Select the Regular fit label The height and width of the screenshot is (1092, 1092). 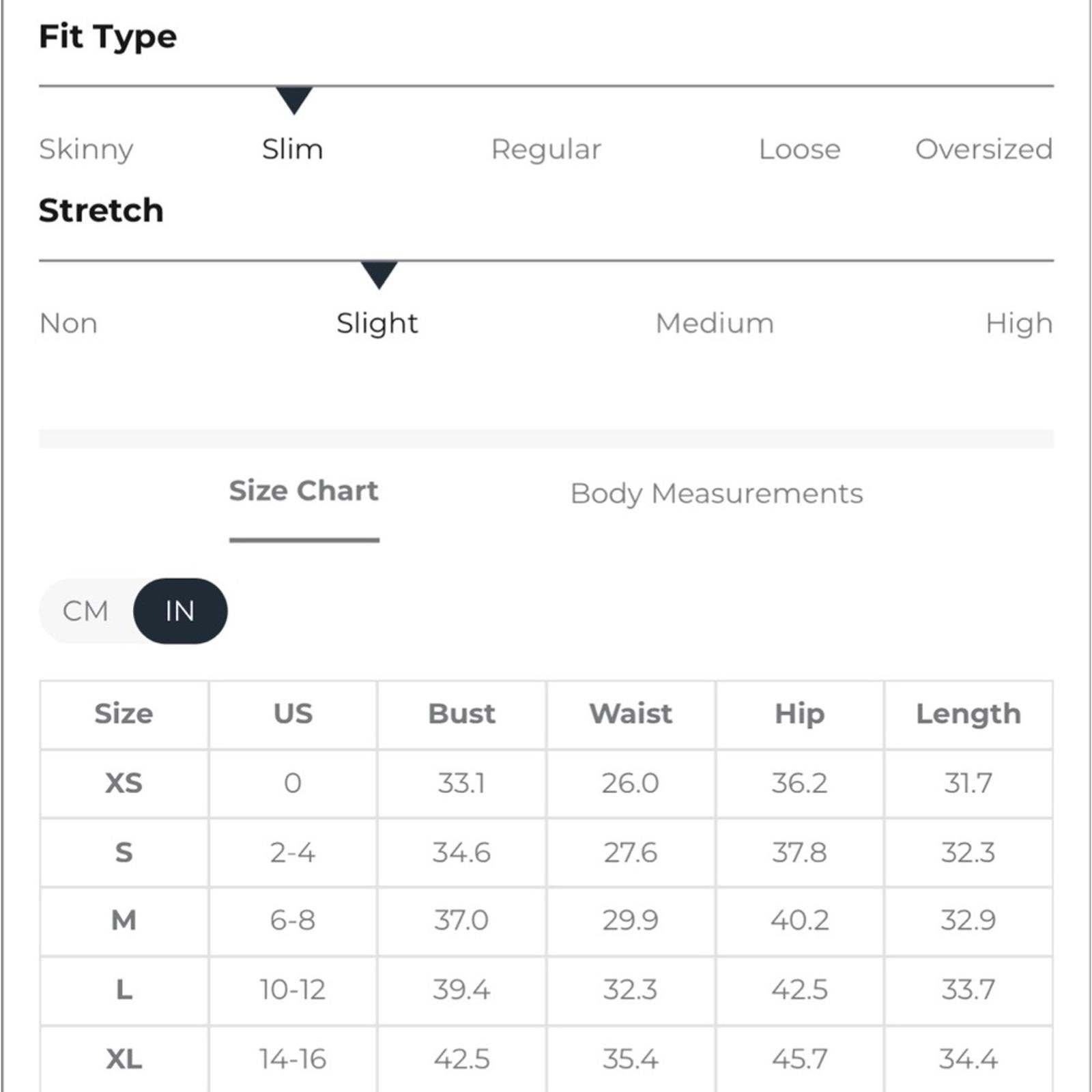[546, 150]
